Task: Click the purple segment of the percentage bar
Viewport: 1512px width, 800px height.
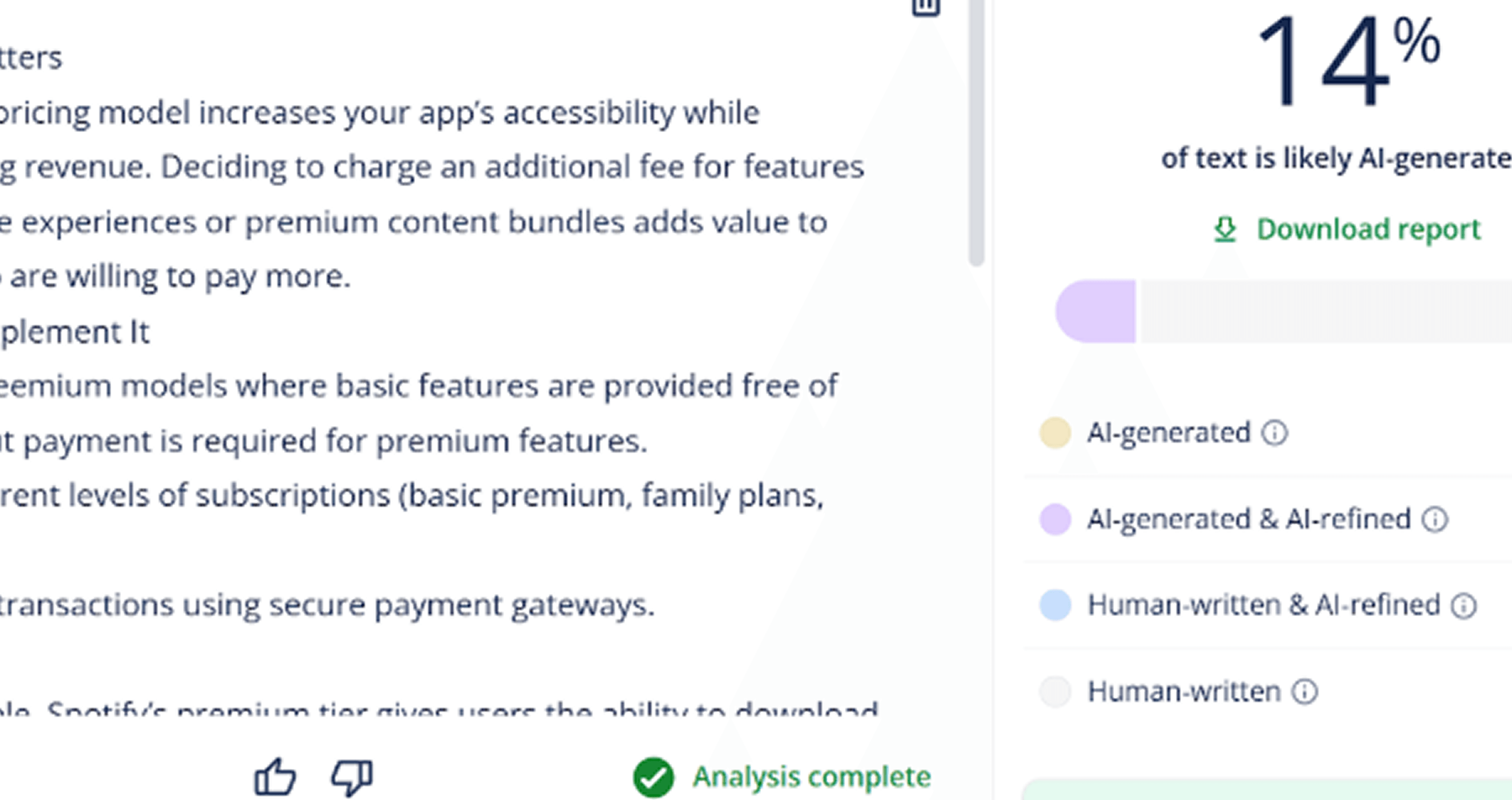Action: pos(1095,312)
